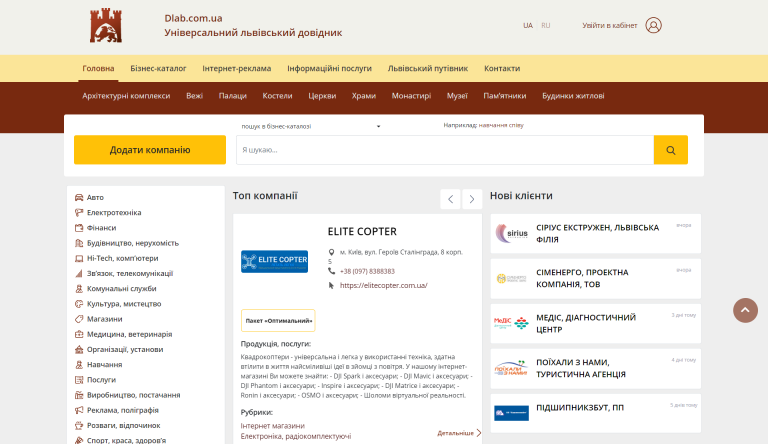The width and height of the screenshot is (768, 444).
Task: Click the Dlab castle lion logo
Action: [106, 25]
